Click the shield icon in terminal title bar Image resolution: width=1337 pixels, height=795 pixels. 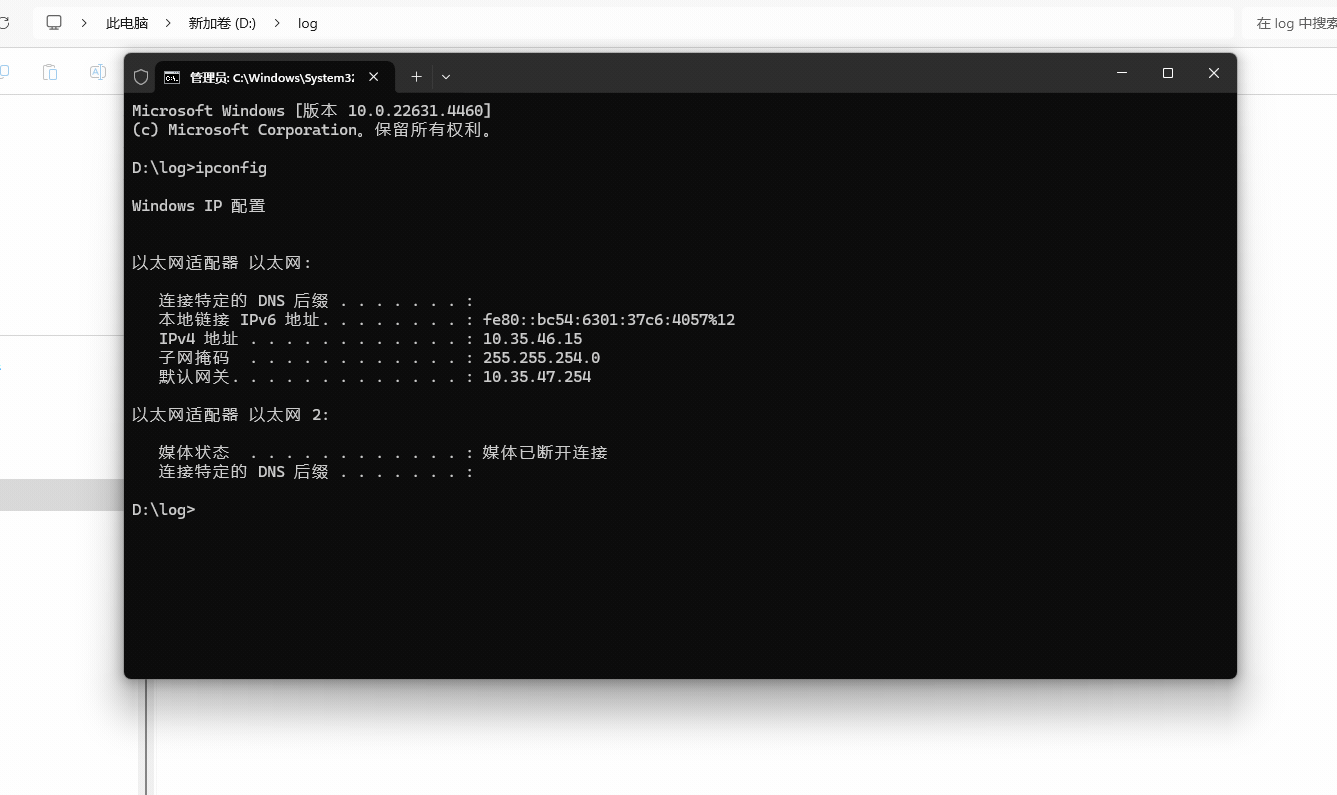[141, 77]
